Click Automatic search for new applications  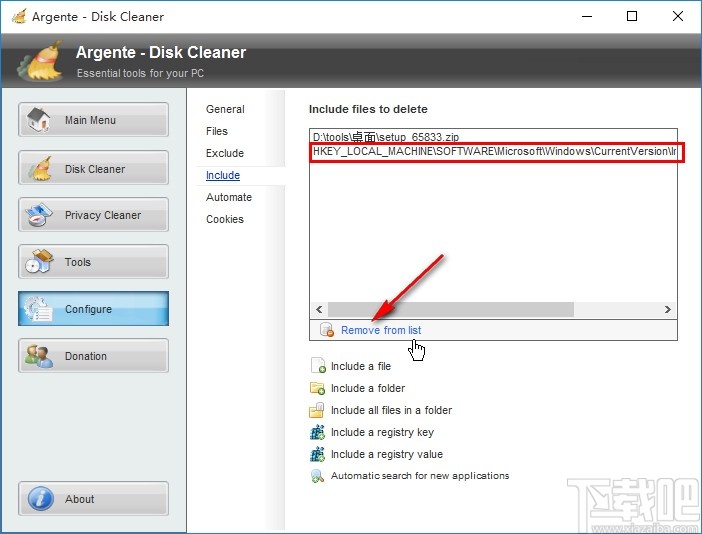tap(420, 475)
